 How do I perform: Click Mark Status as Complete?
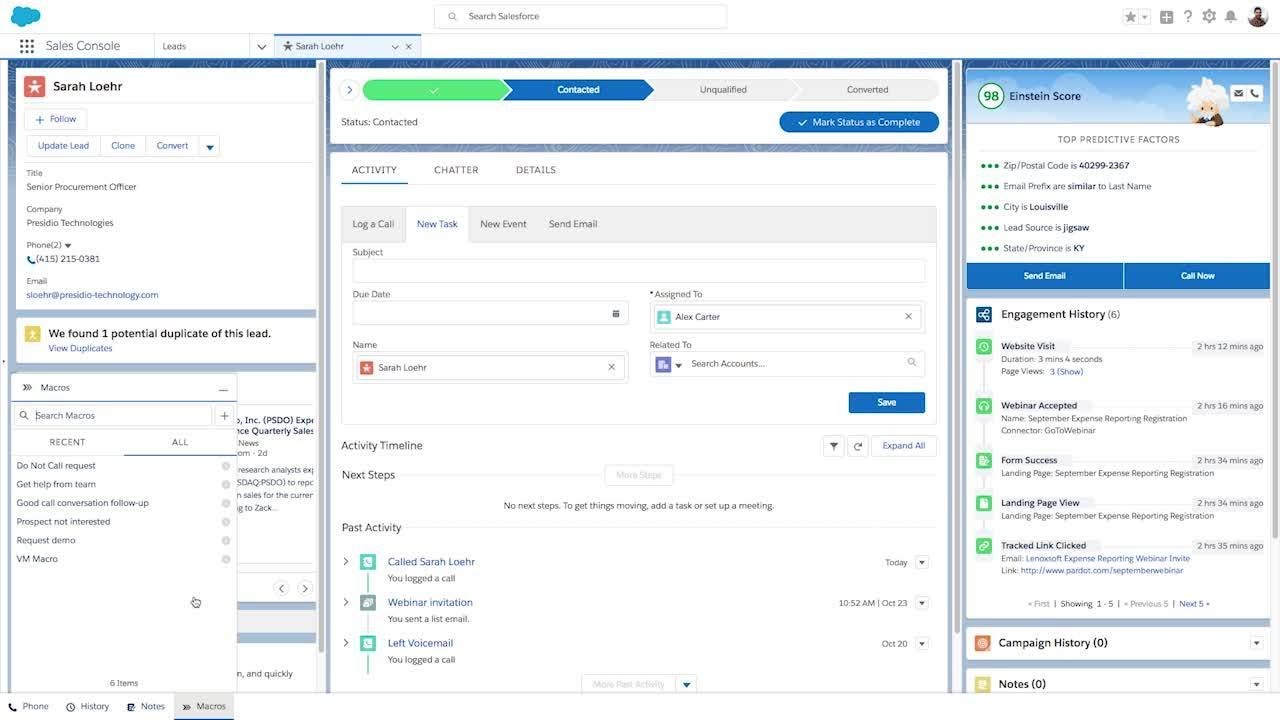click(x=859, y=122)
